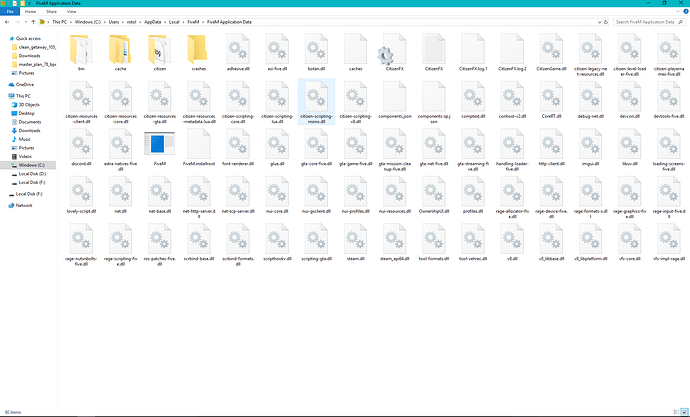Click AppData in the address path

pos(153,22)
